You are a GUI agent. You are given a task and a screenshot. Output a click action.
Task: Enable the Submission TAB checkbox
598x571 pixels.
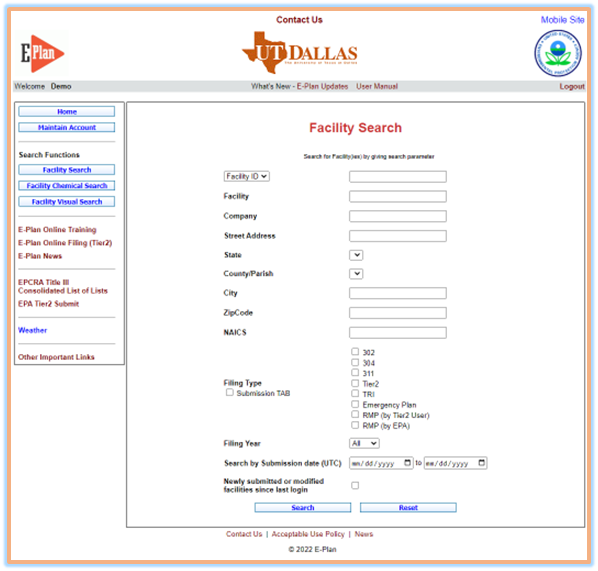[230, 392]
